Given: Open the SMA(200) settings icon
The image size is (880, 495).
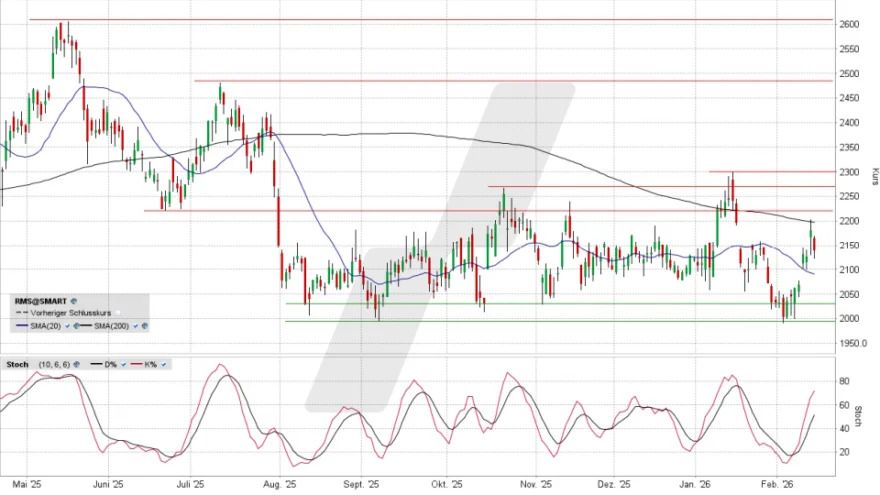Looking at the screenshot, I should click(x=144, y=325).
